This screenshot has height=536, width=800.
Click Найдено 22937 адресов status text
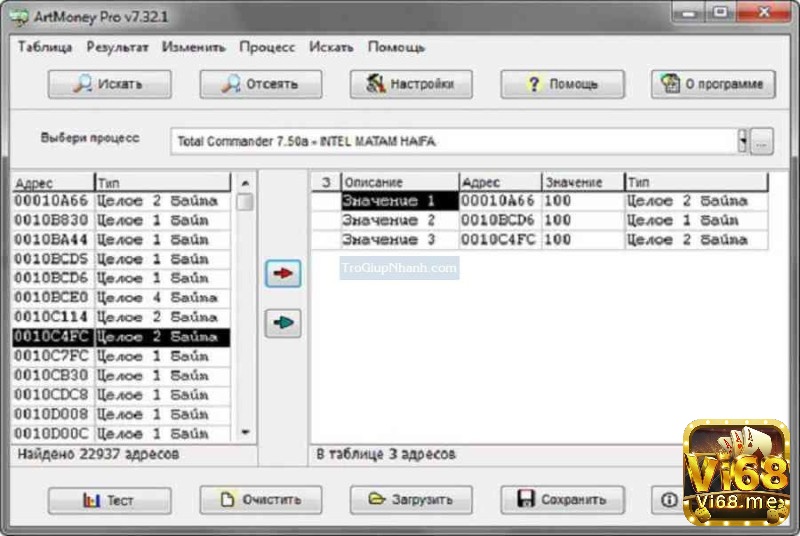[x=98, y=454]
